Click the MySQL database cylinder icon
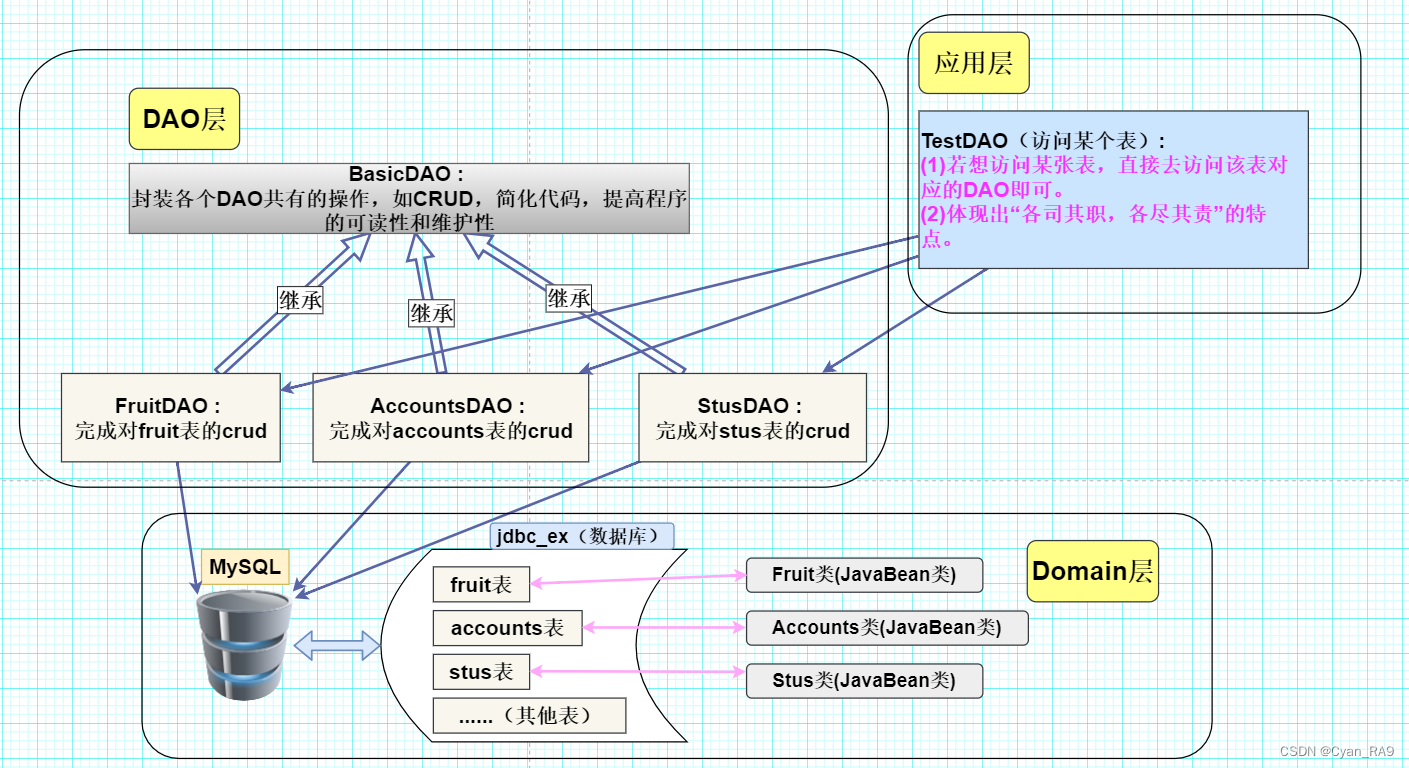The image size is (1409, 768). point(243,645)
